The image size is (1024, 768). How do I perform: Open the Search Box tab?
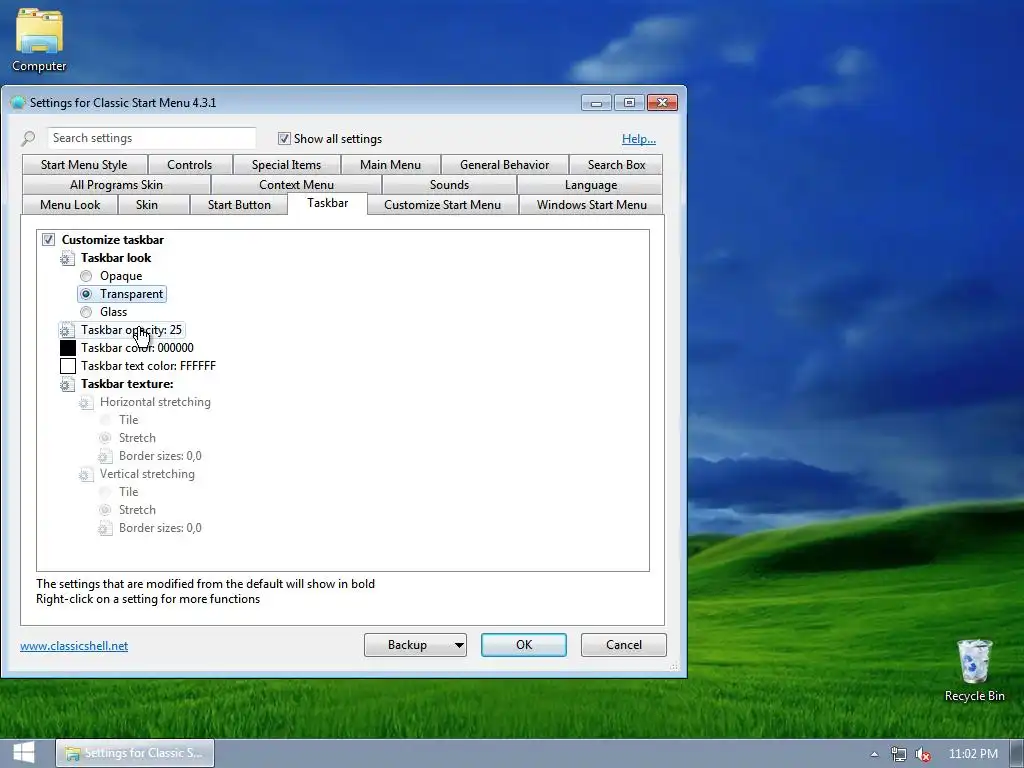616,165
